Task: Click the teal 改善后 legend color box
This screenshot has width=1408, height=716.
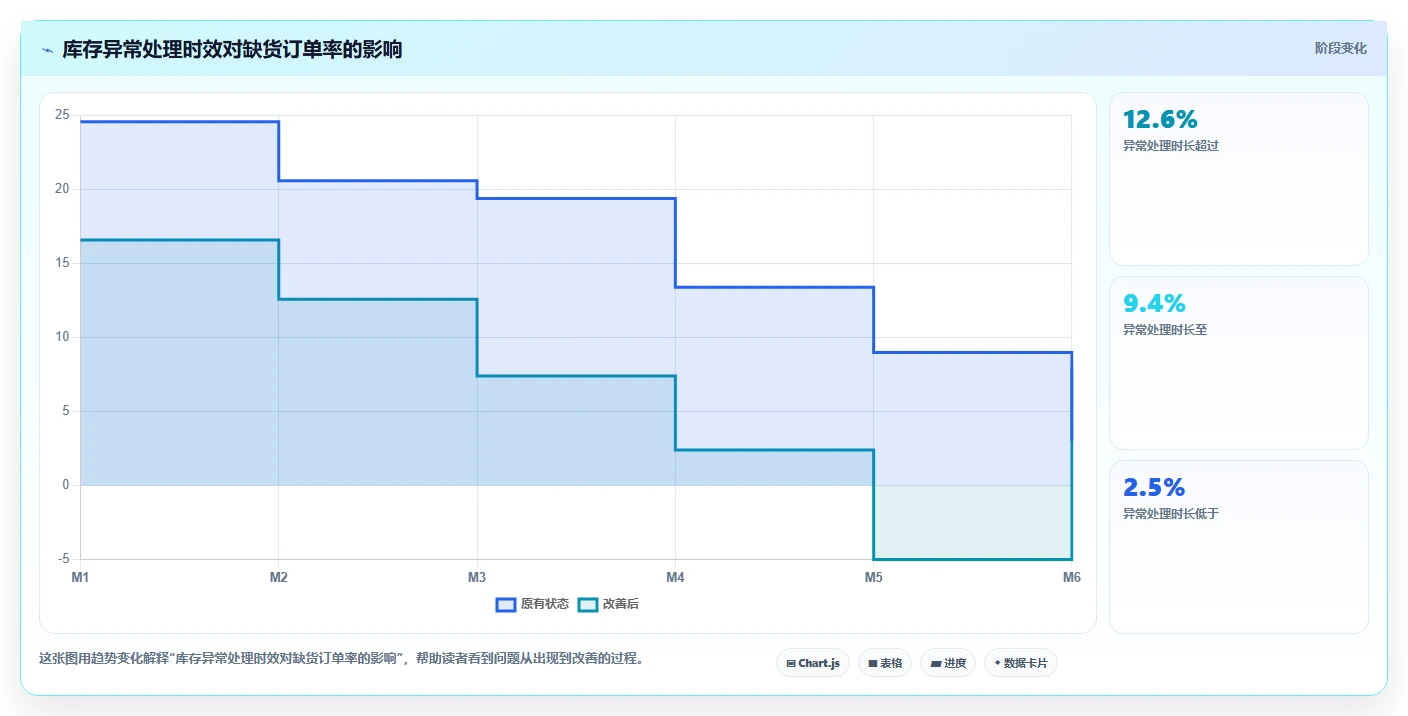Action: click(x=588, y=604)
